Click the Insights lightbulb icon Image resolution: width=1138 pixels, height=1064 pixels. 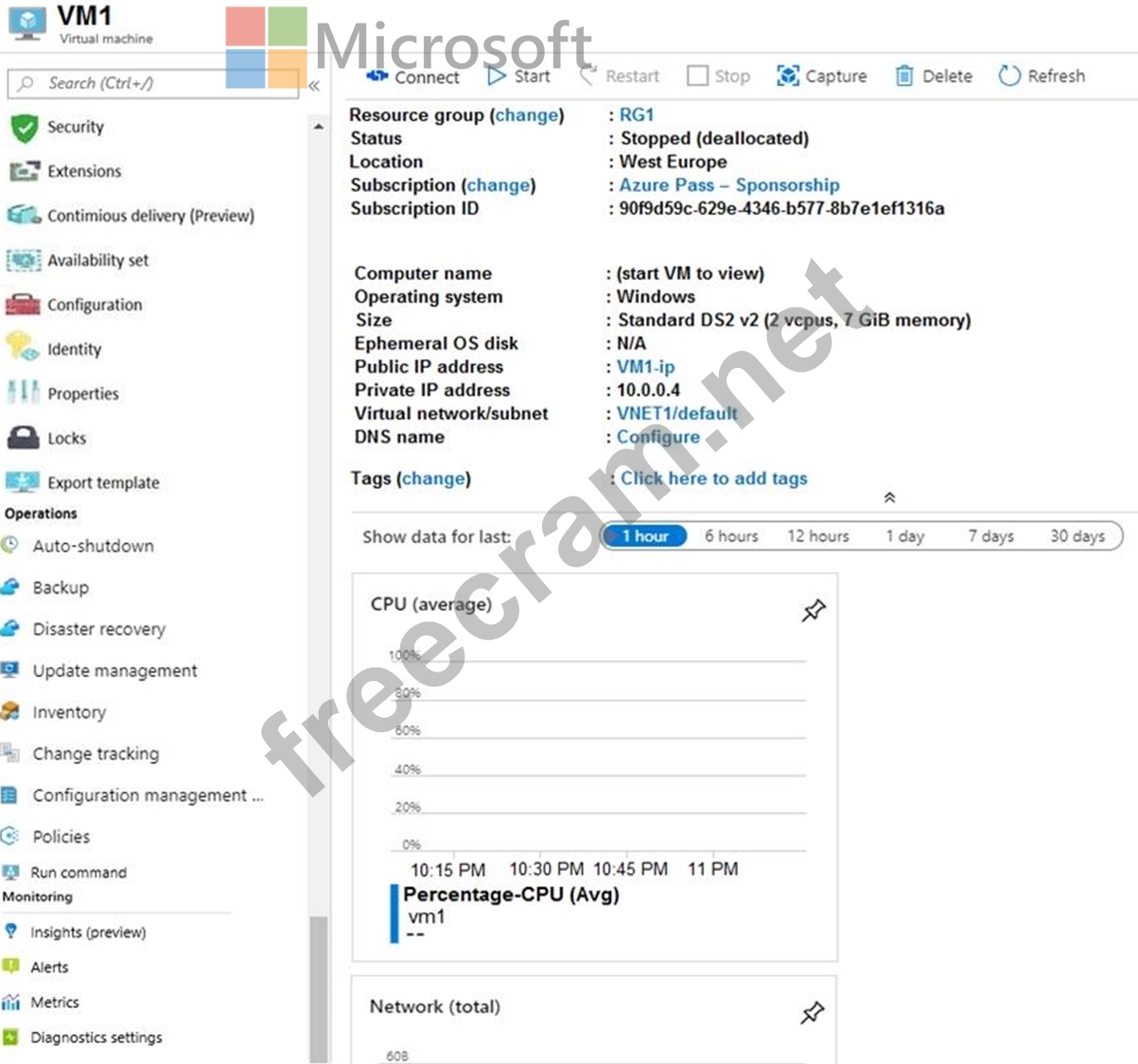[x=10, y=932]
